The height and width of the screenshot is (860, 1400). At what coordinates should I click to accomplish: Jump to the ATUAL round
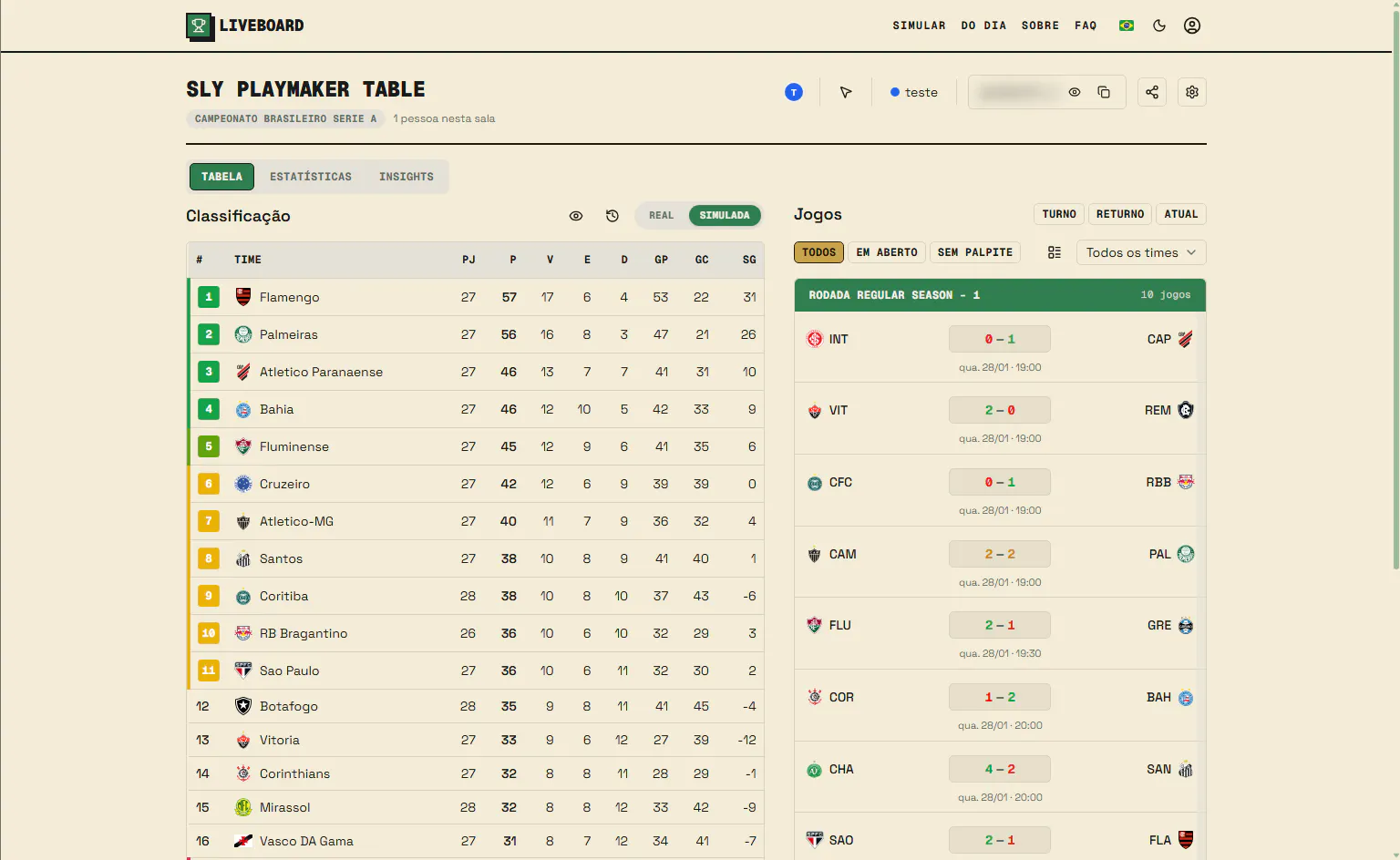coord(1181,214)
